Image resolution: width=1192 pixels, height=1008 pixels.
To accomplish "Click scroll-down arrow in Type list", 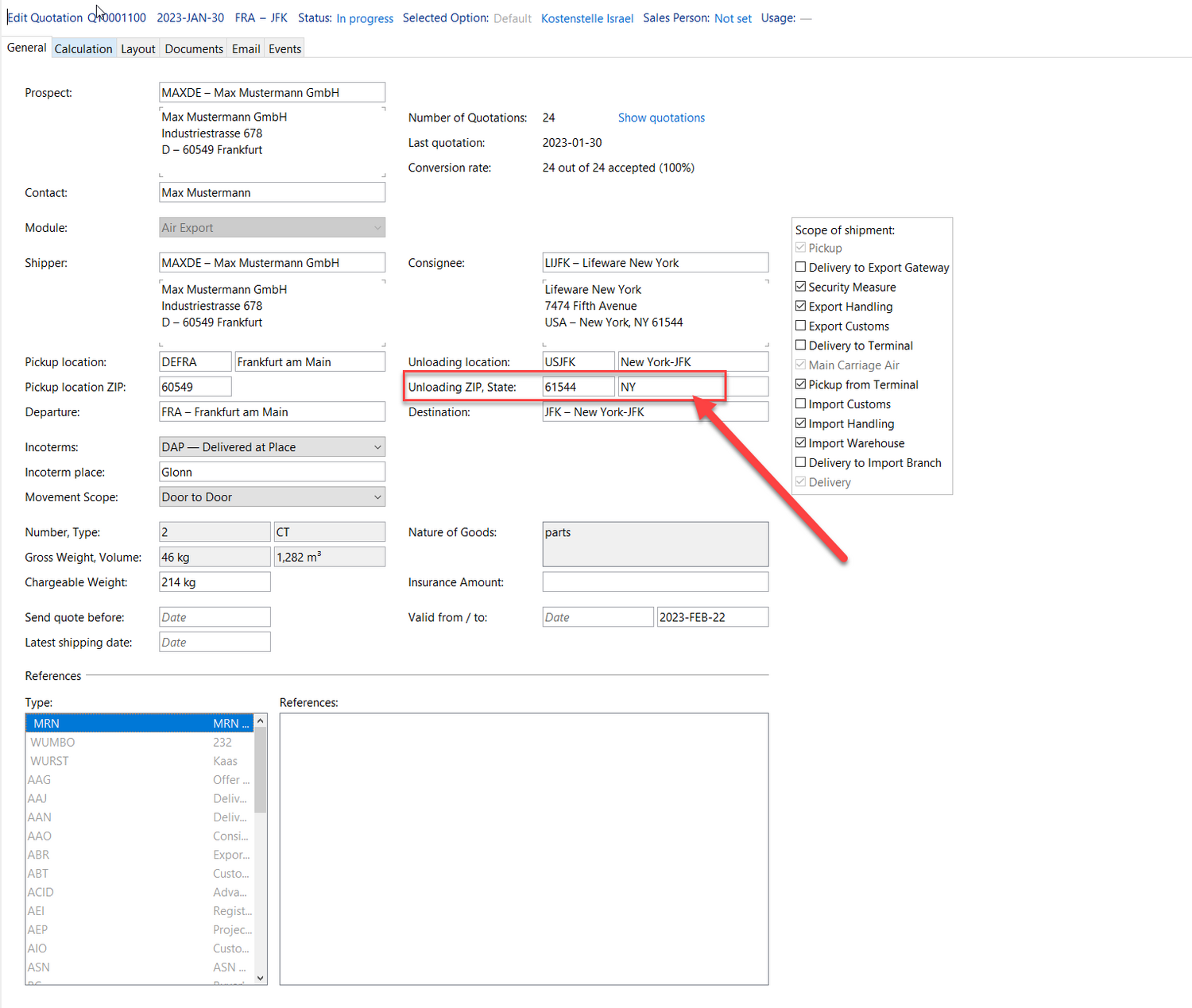I will coord(260,978).
